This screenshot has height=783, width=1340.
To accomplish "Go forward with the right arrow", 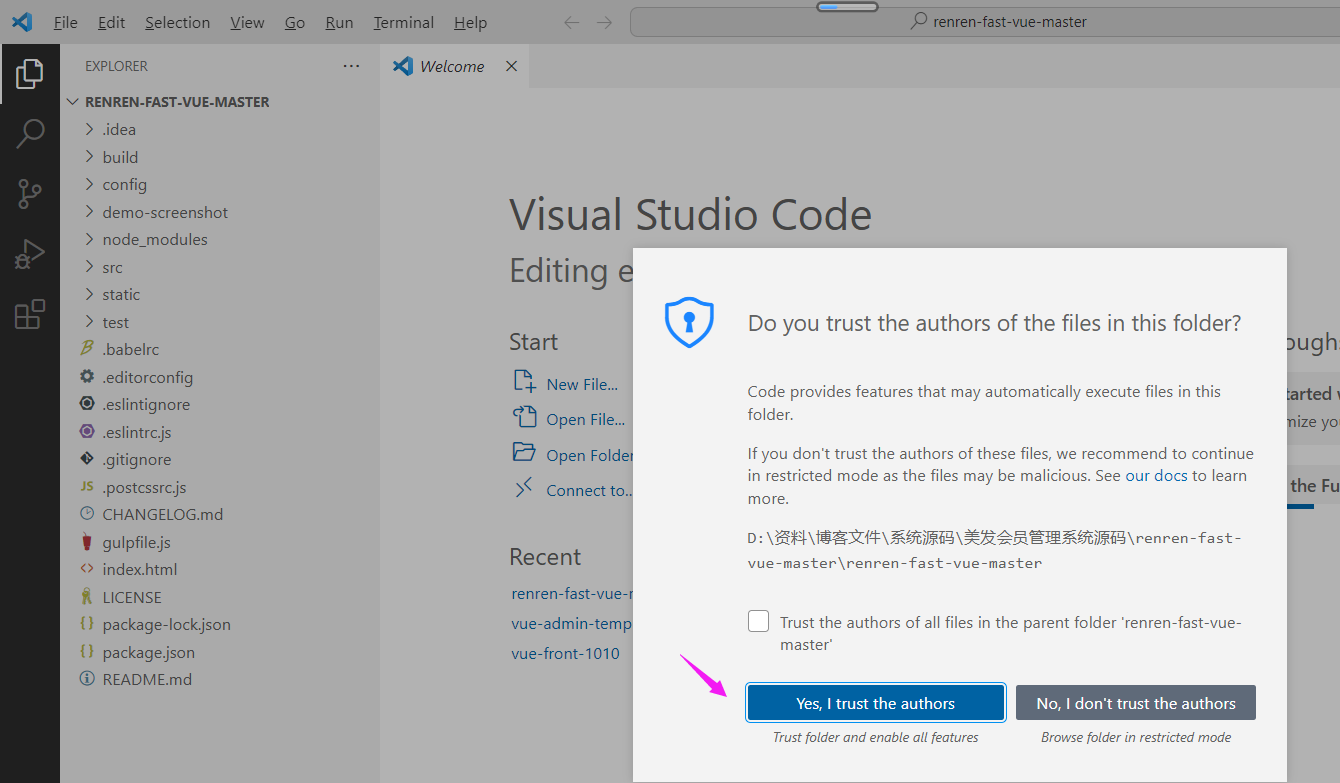I will tap(604, 22).
